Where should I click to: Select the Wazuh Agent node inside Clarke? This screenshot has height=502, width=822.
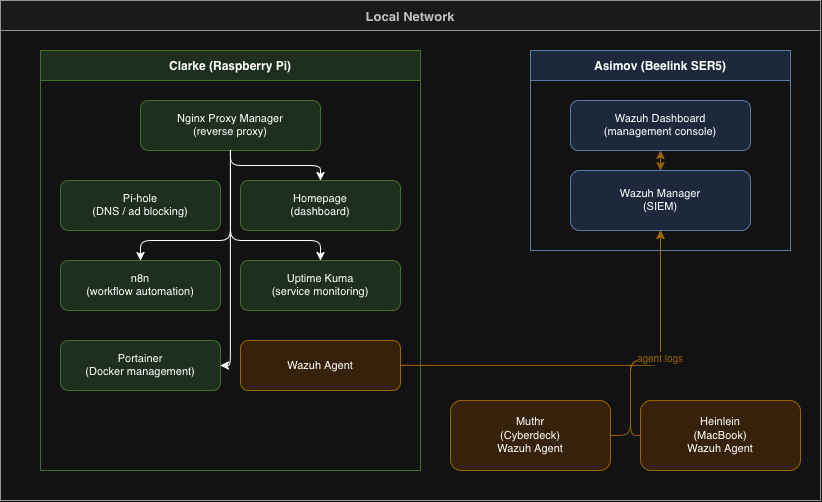320,365
